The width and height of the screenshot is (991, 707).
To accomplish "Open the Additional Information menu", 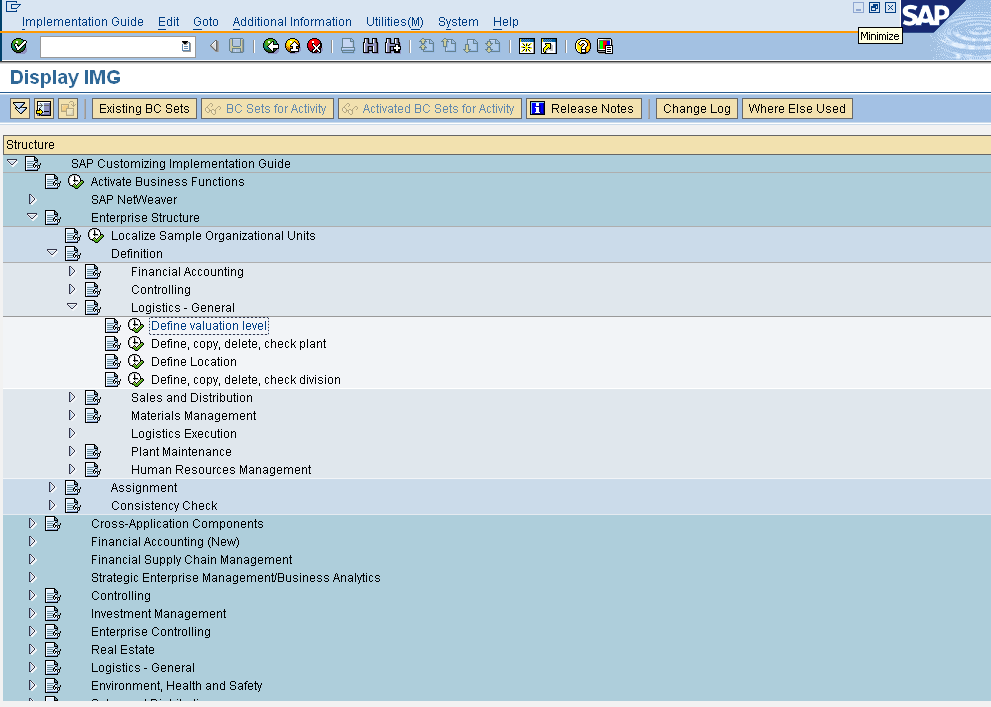I will pos(292,21).
